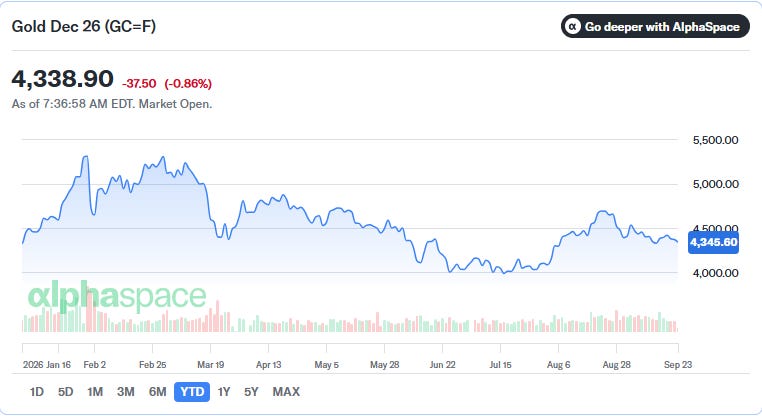Click the alphaspace watermark logo

(117, 296)
